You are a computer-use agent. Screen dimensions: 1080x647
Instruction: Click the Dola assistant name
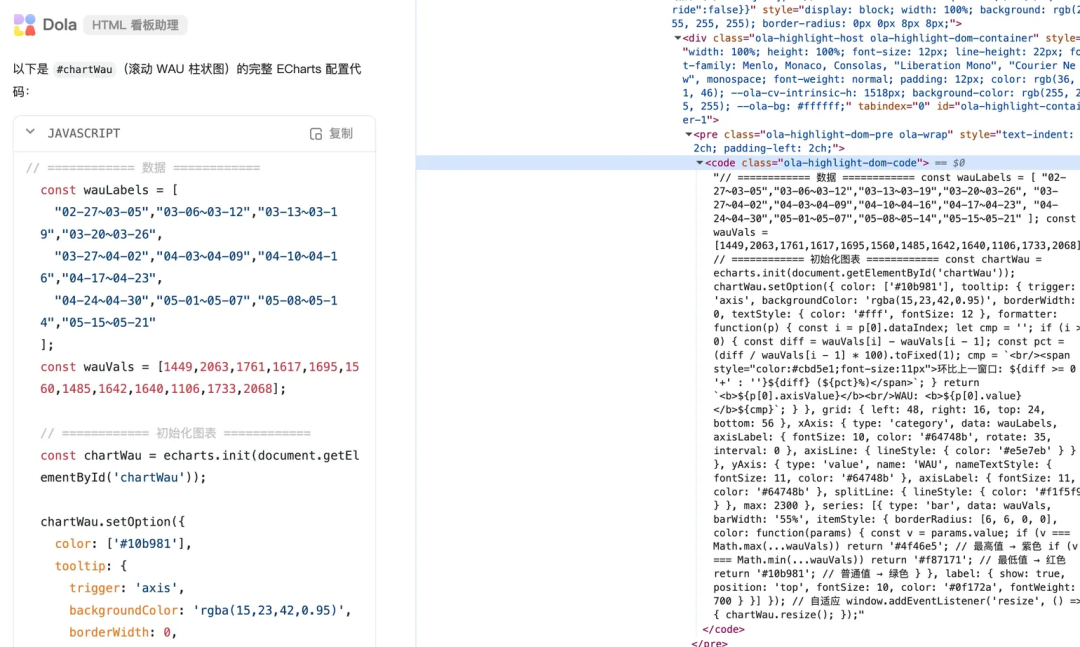59,25
